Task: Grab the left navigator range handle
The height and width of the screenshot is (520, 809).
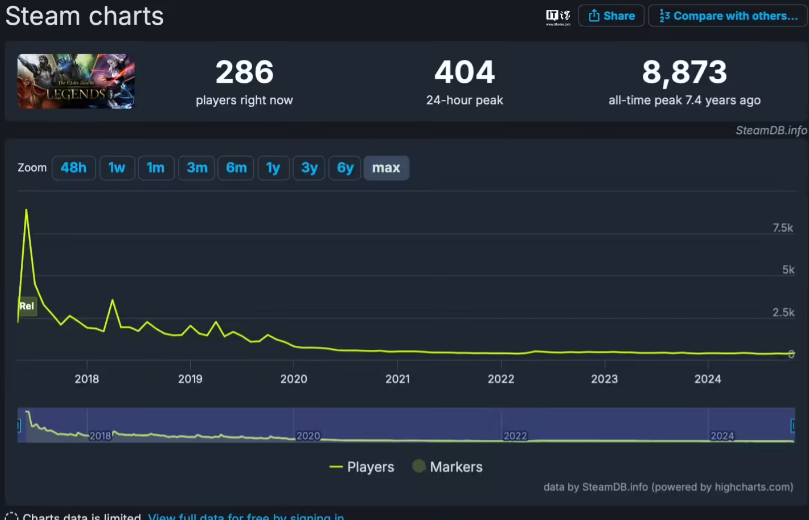Action: point(19,426)
